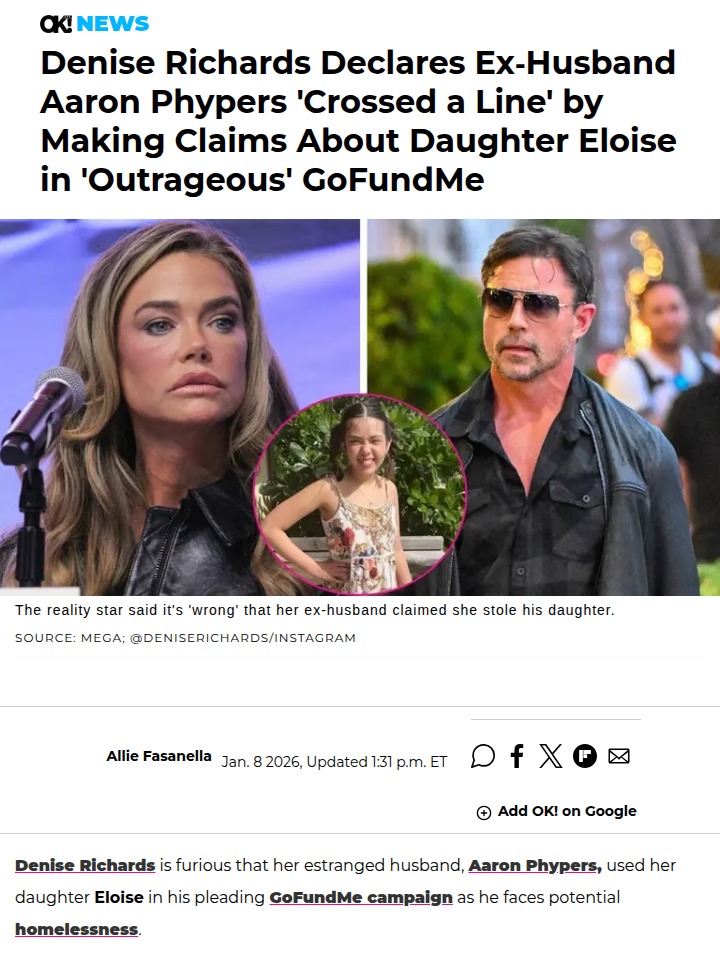This screenshot has height=960, width=720.
Task: Click the image caption about the reality star
Action: [x=314, y=610]
